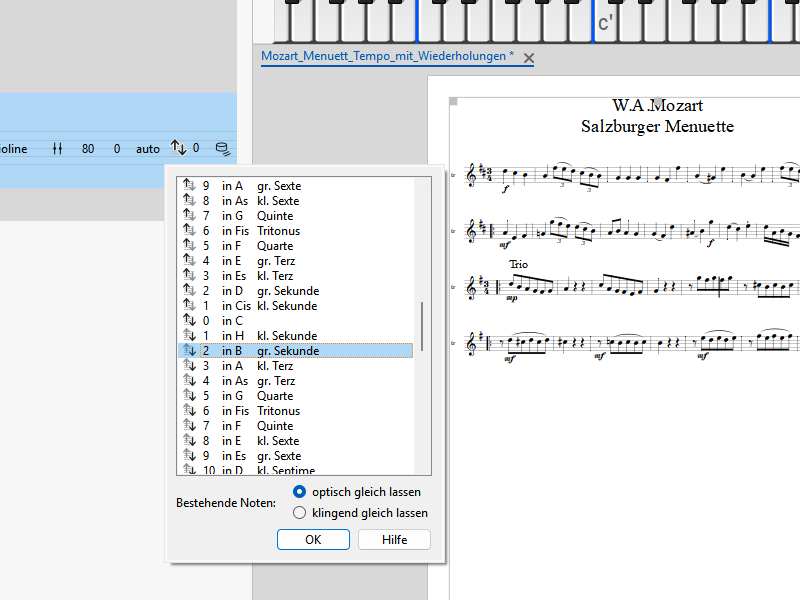Click the transposition arrows icon in the track row
The height and width of the screenshot is (600, 800).
[178, 148]
